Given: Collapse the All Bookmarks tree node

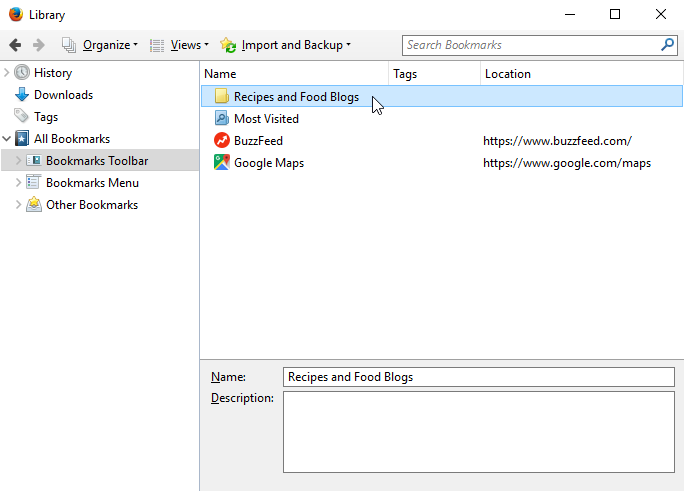Looking at the screenshot, I should [x=7, y=139].
